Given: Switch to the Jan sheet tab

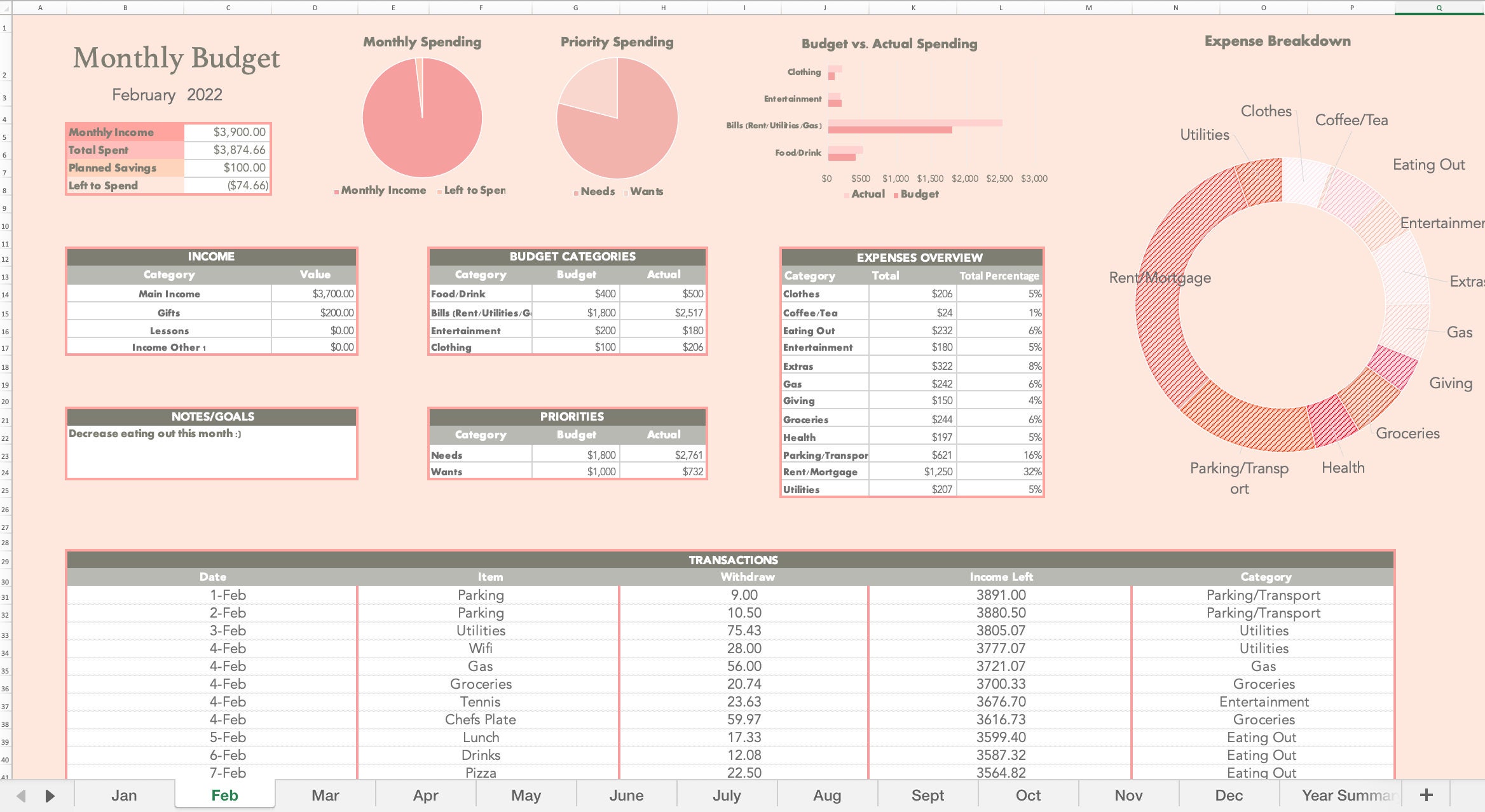Looking at the screenshot, I should [124, 795].
